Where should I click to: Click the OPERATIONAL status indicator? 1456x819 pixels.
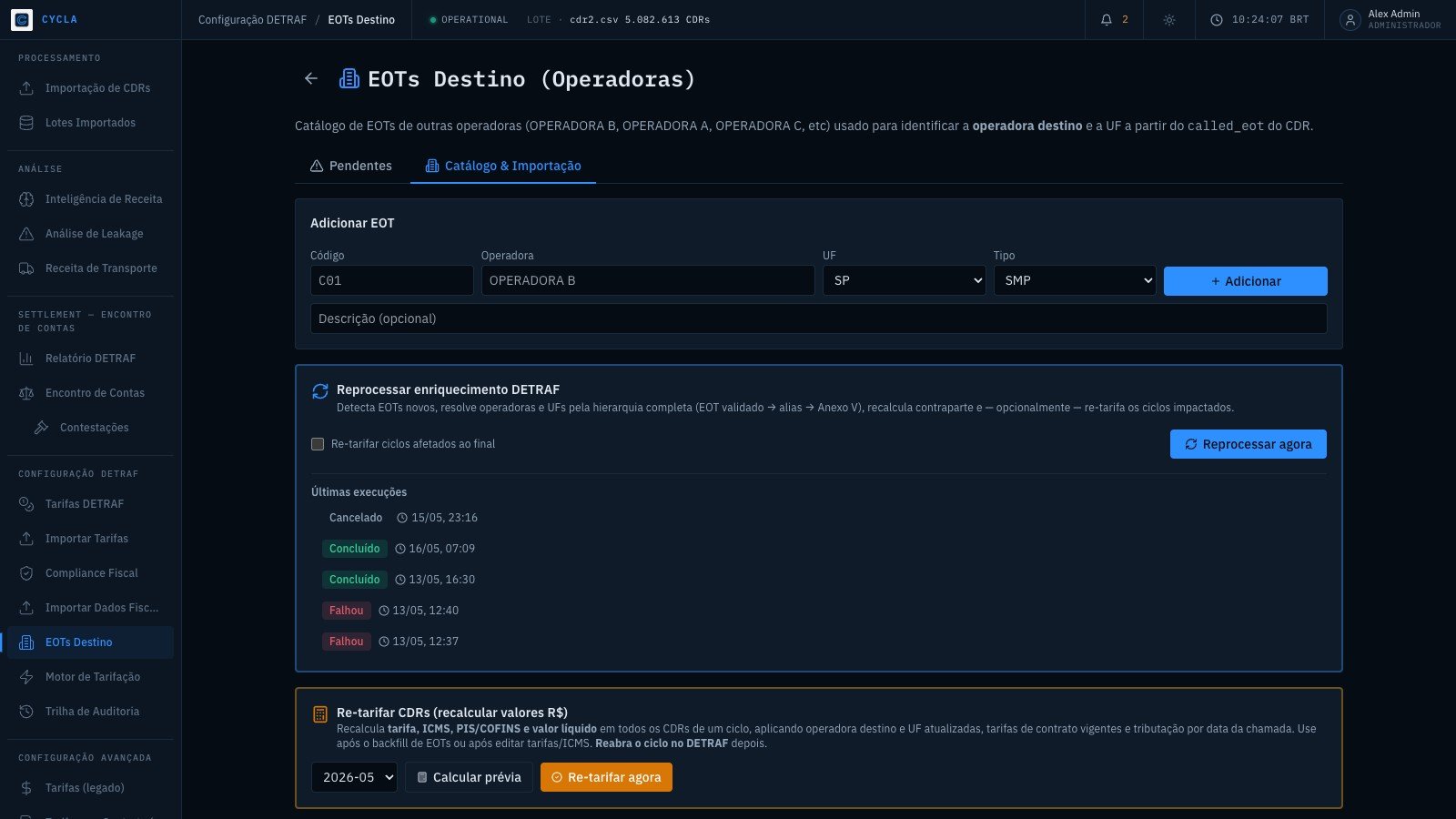coord(469,20)
